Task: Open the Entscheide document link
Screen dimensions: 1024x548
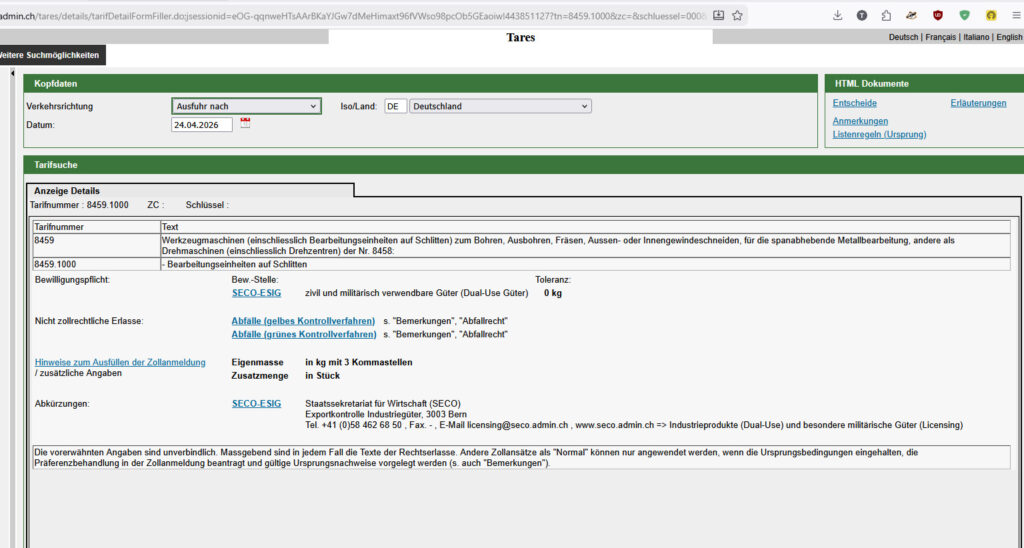Action: [855, 103]
